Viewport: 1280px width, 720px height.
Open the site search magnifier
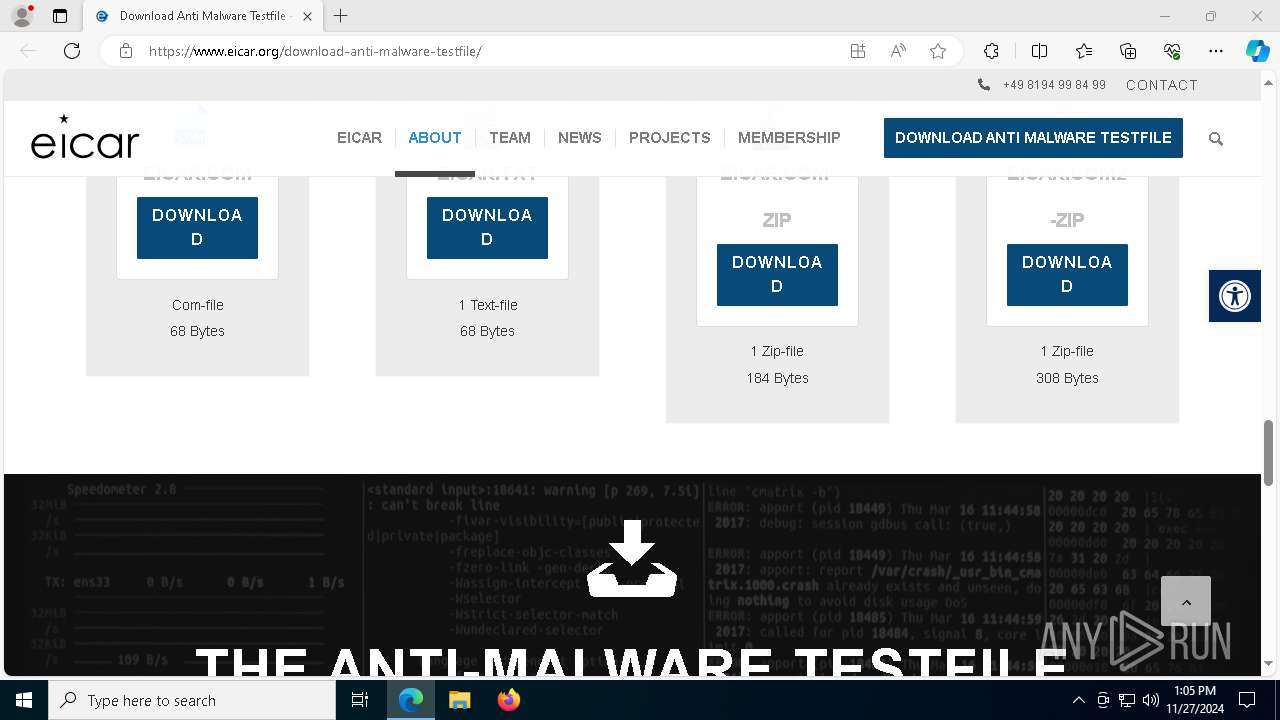pos(1216,139)
